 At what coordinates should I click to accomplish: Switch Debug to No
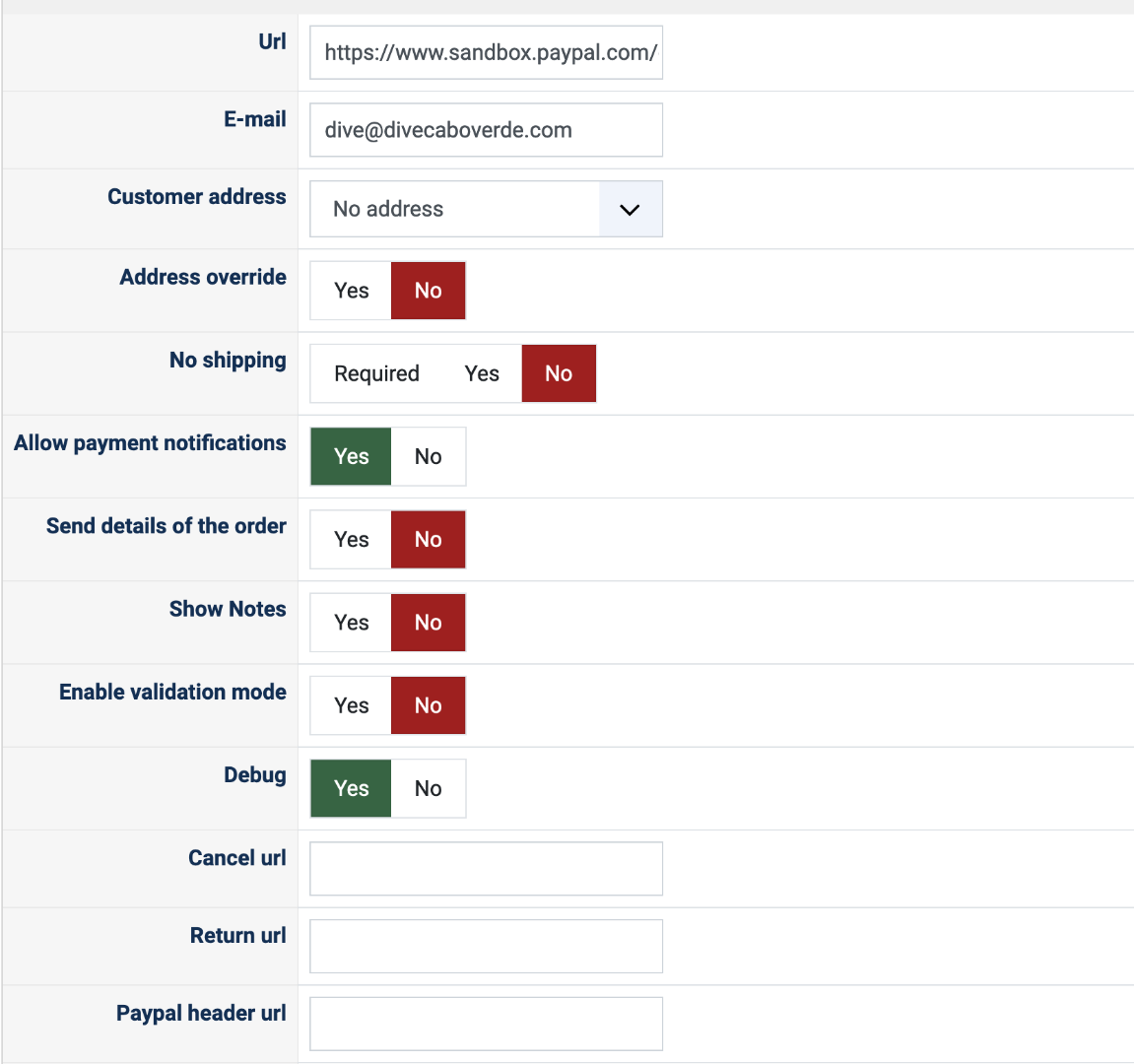tap(428, 788)
